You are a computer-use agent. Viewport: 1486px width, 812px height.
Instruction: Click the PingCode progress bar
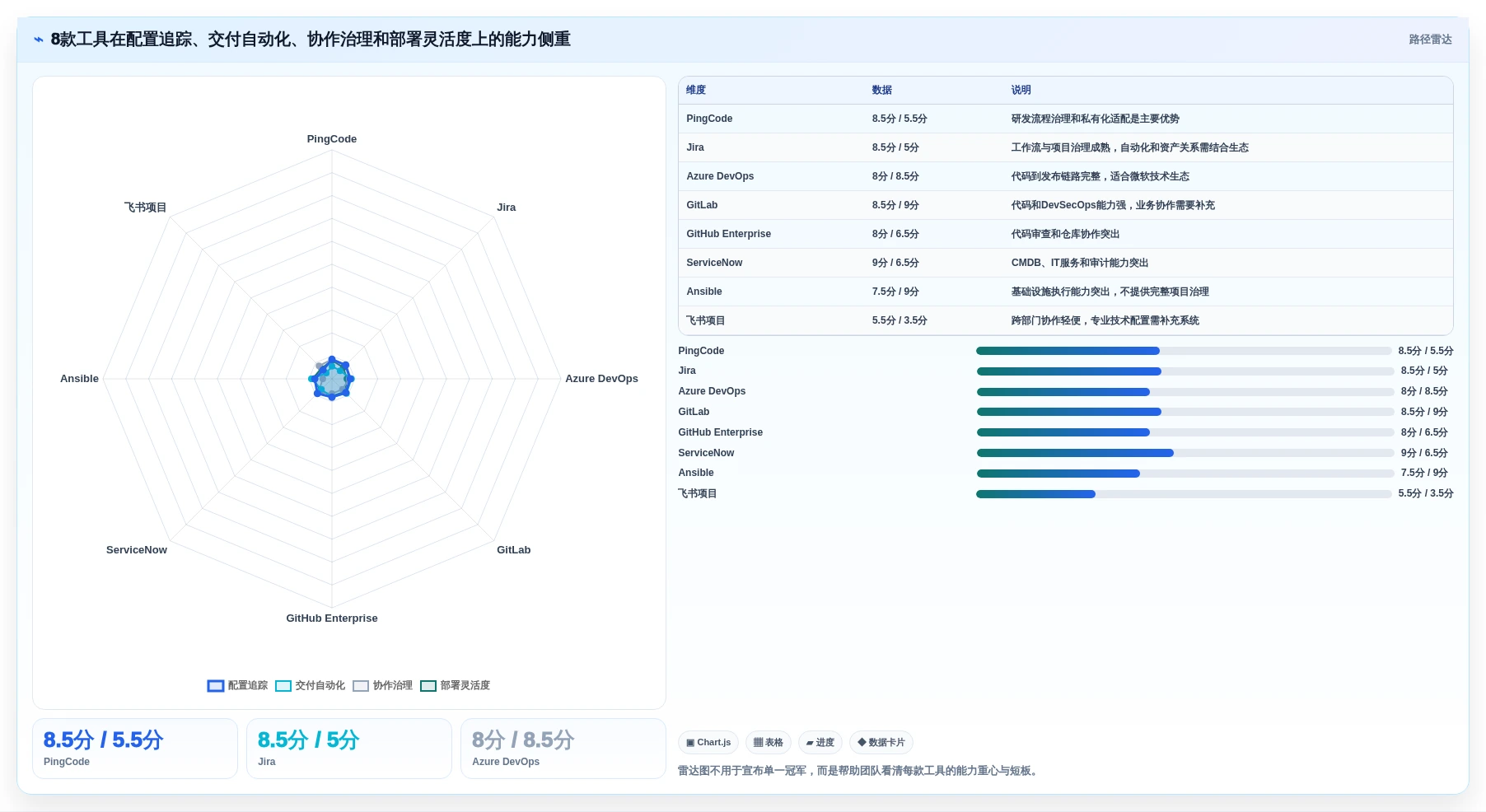(1184, 351)
